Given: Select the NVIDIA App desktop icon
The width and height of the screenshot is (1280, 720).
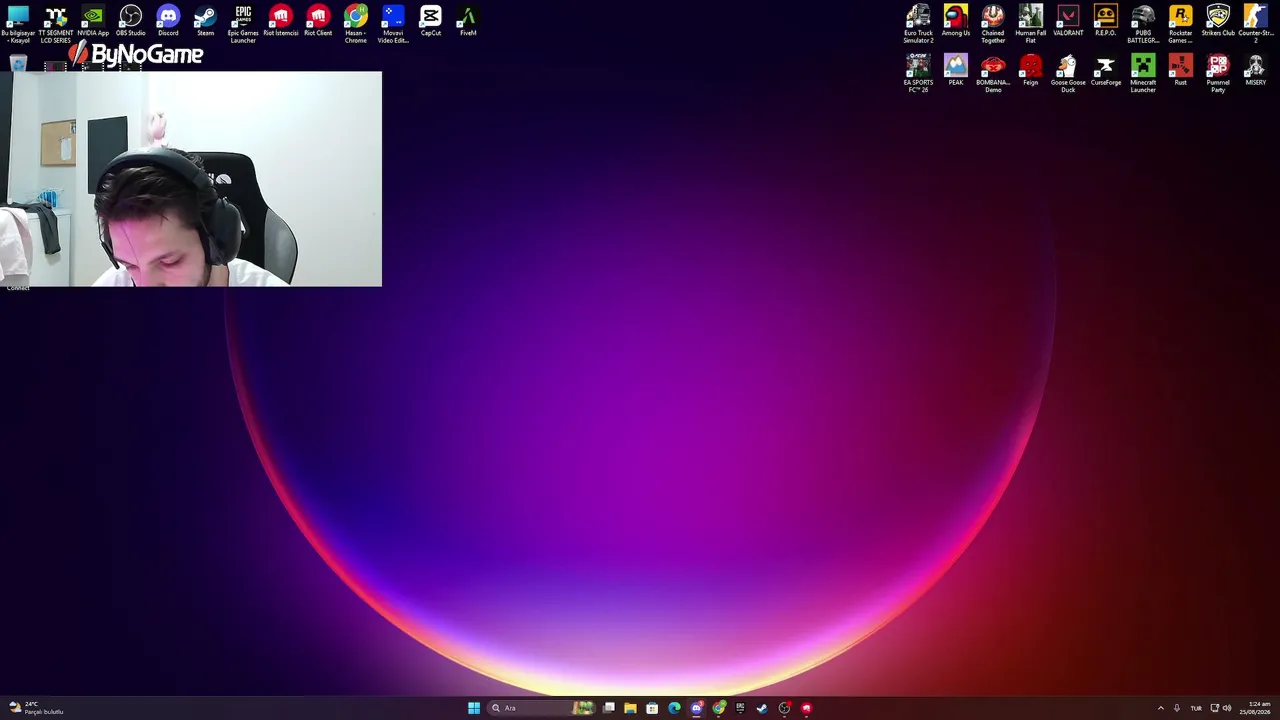Looking at the screenshot, I should click(x=93, y=21).
